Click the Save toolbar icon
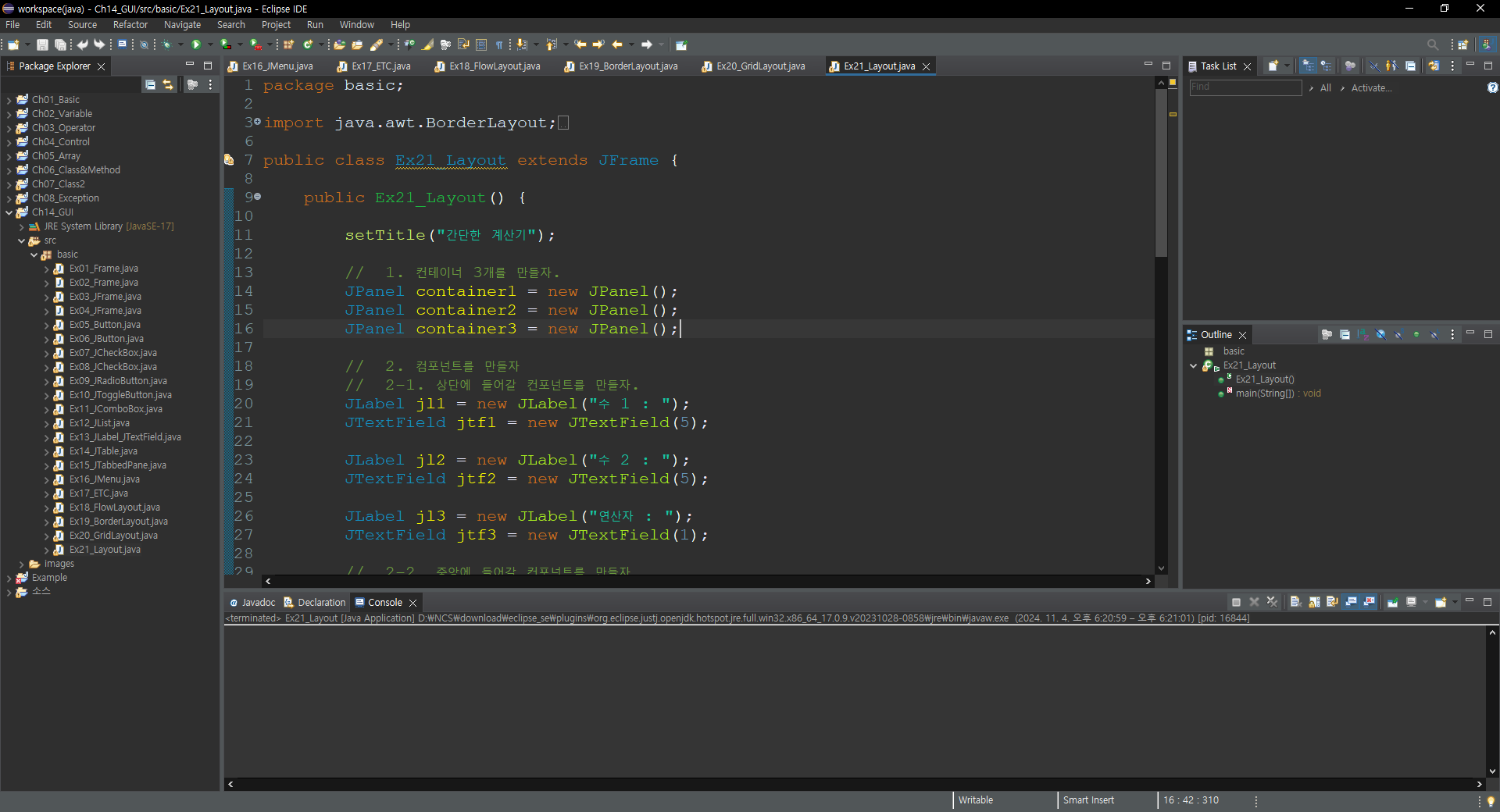The image size is (1500, 812). click(x=43, y=45)
